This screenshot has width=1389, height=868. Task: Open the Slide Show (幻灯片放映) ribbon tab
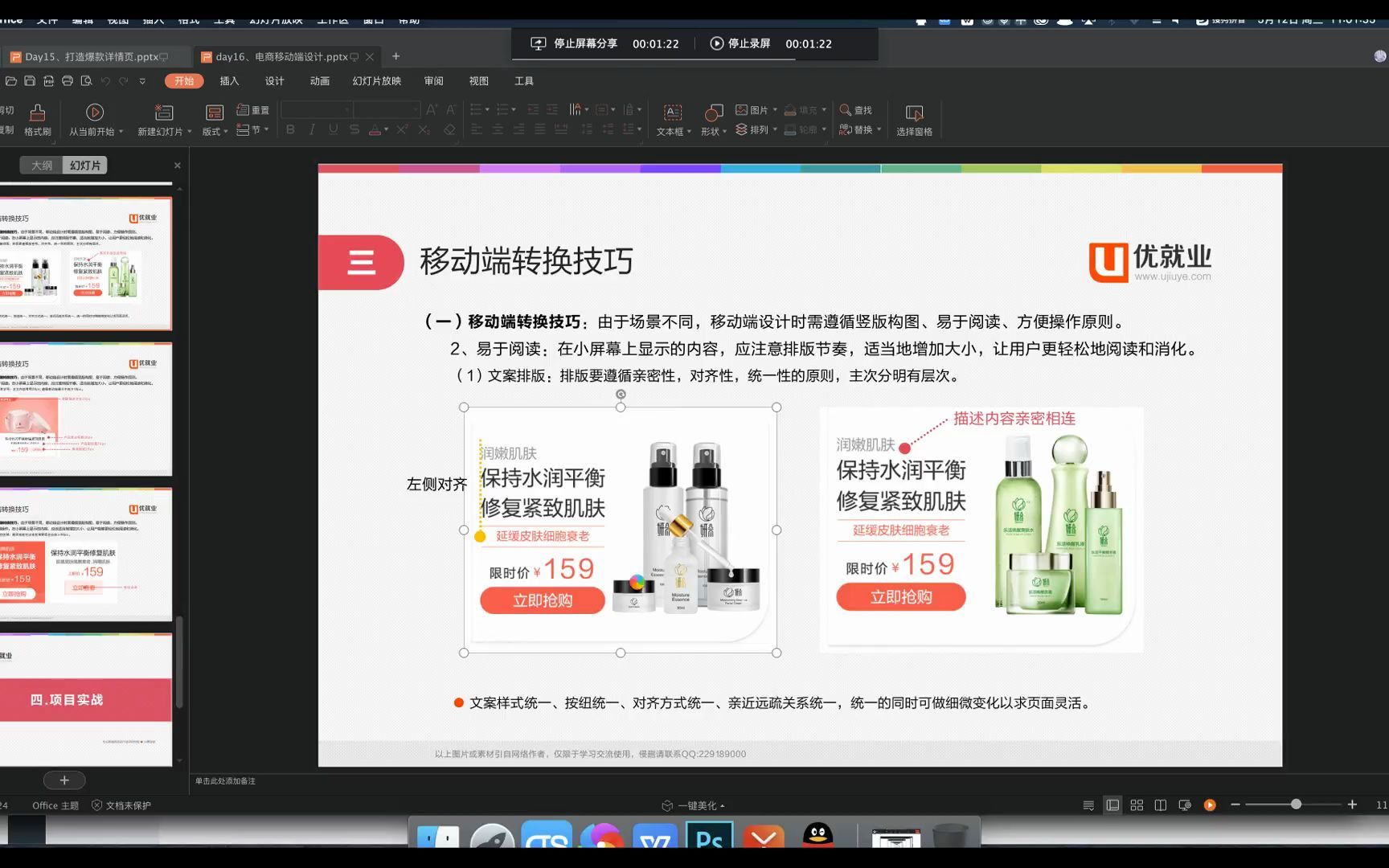pos(377,81)
